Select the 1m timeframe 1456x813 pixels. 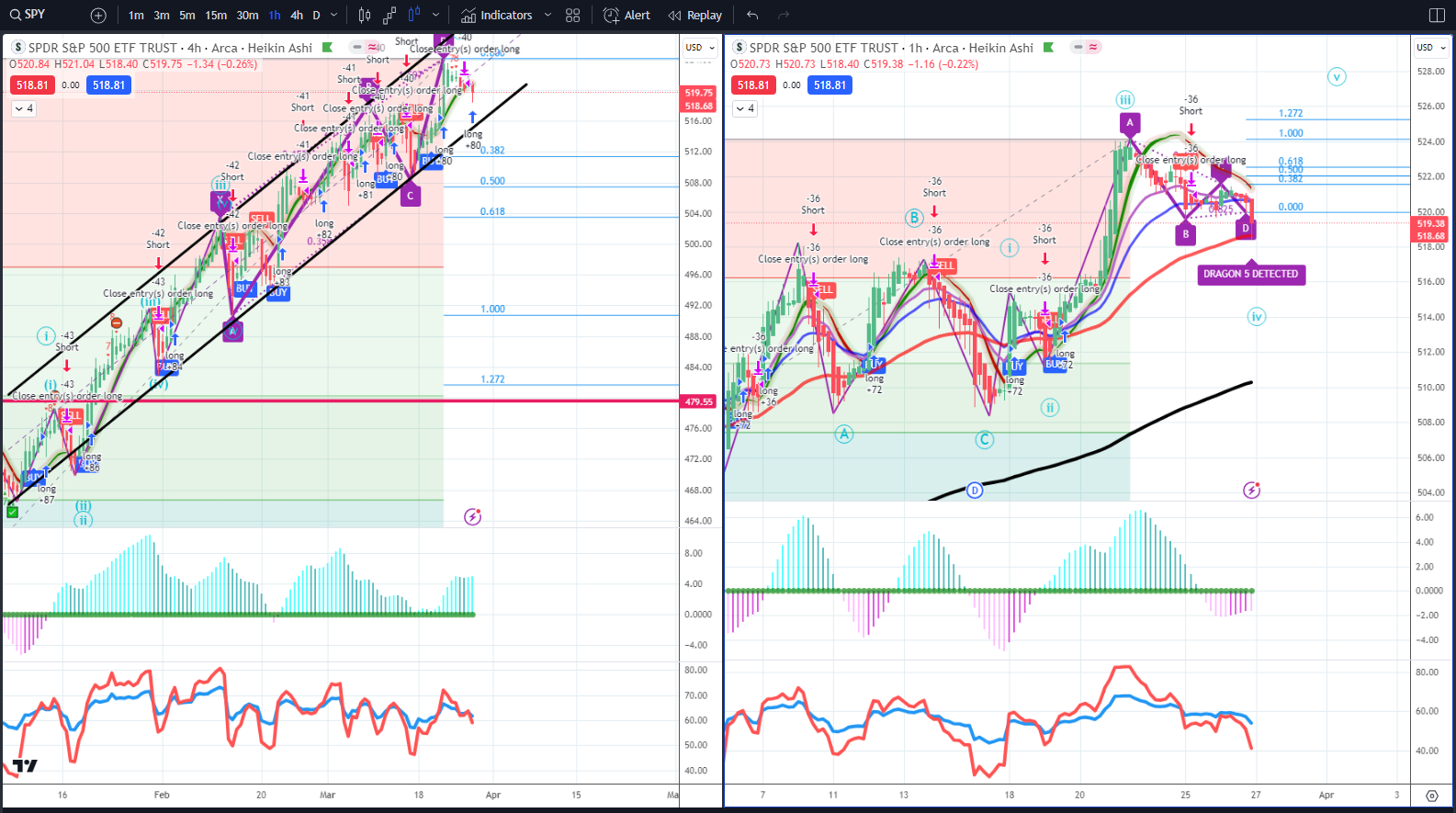pyautogui.click(x=136, y=16)
